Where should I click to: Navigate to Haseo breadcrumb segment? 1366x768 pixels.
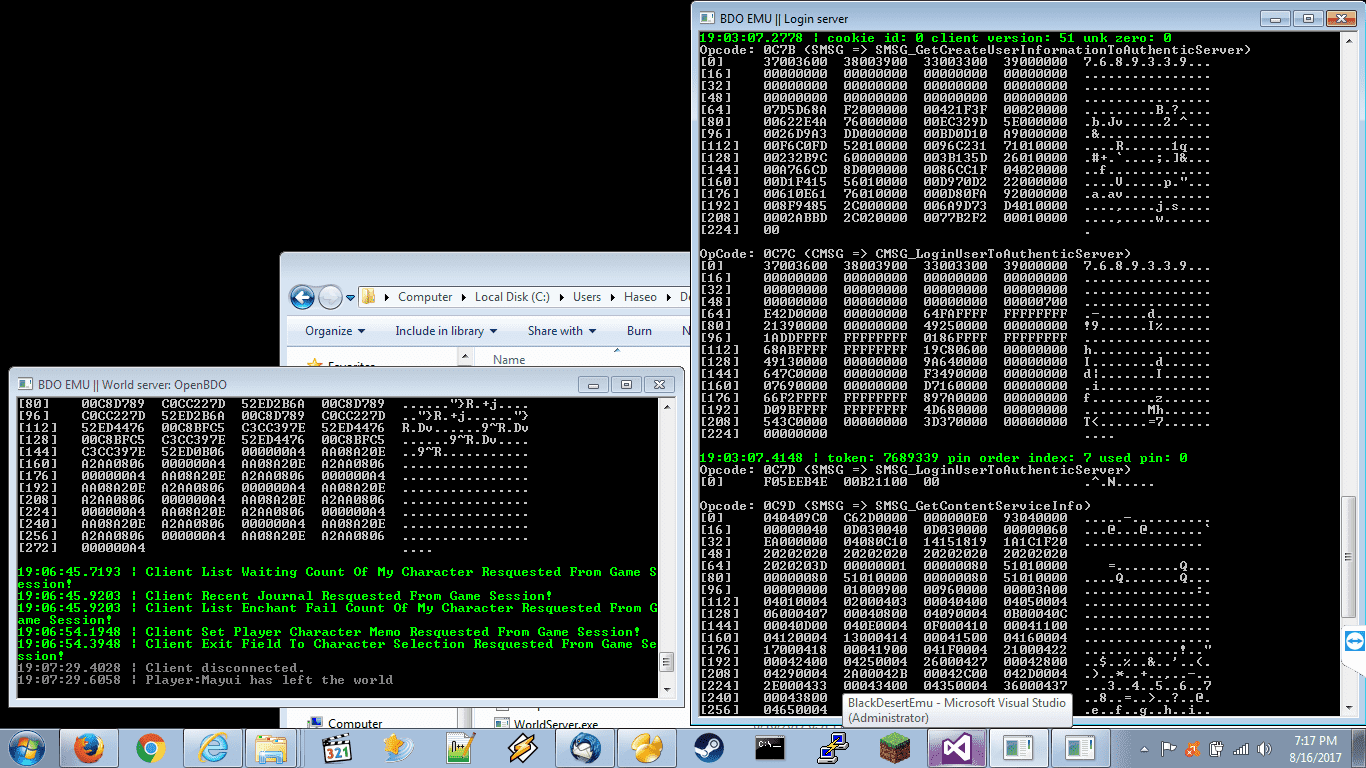click(642, 297)
